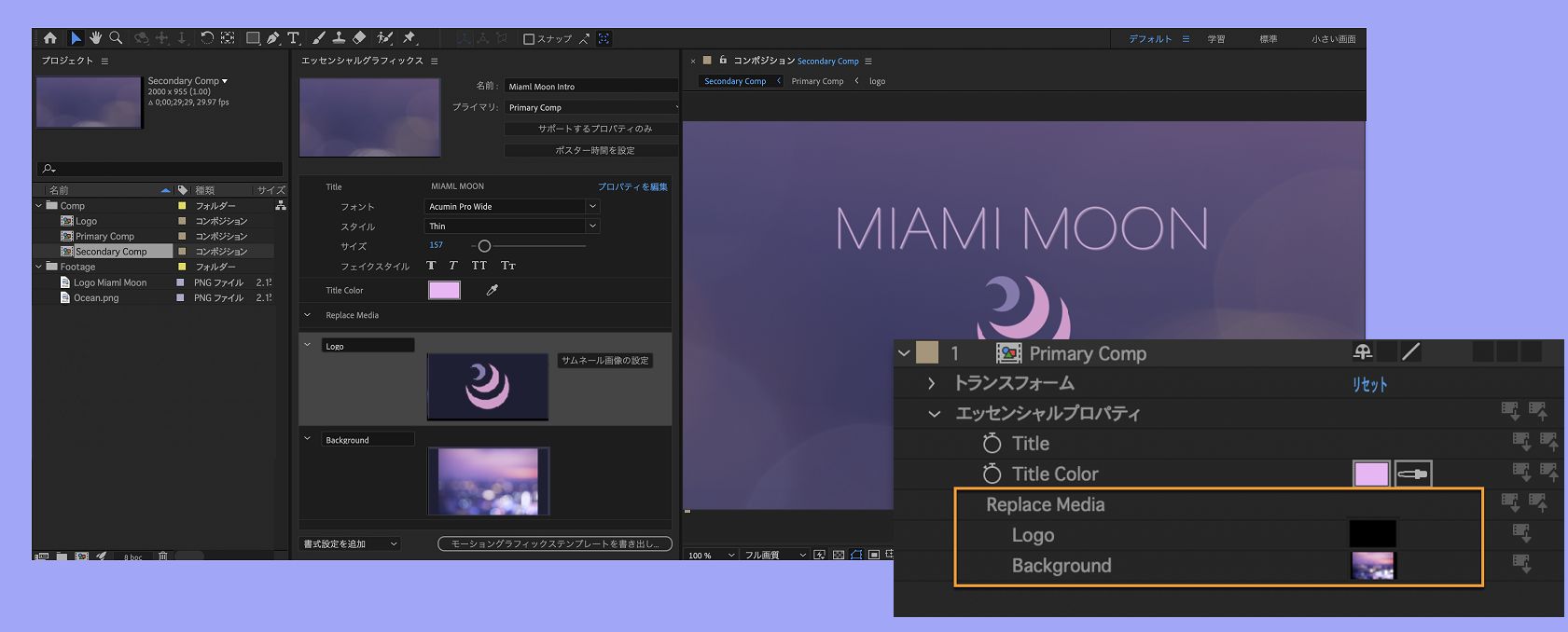Select the Clone Stamp tool
Viewport: 1568px width, 632px height.
339,38
